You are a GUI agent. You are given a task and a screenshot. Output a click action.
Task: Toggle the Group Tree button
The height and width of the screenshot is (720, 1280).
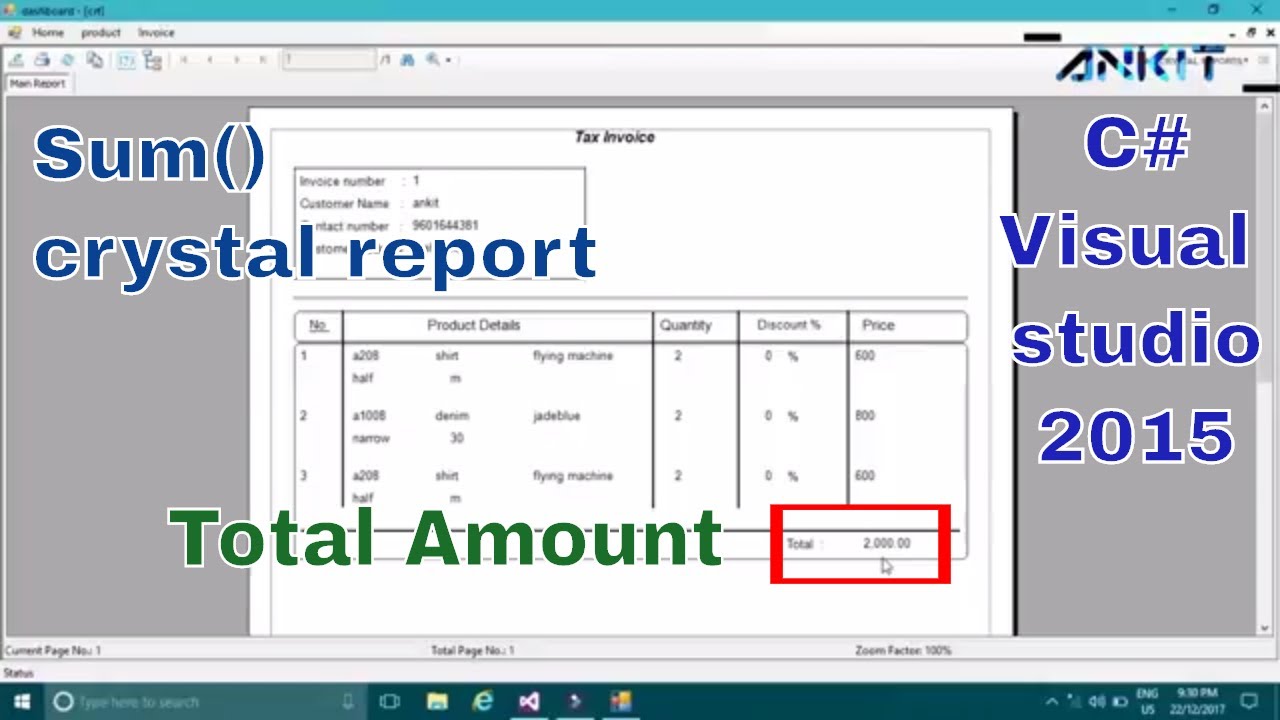point(152,60)
